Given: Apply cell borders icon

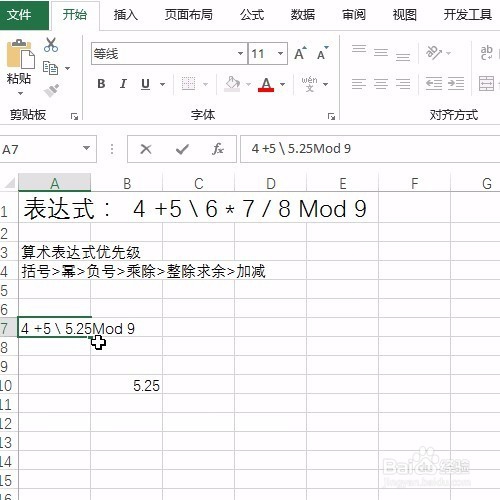Looking at the screenshot, I should [188, 84].
